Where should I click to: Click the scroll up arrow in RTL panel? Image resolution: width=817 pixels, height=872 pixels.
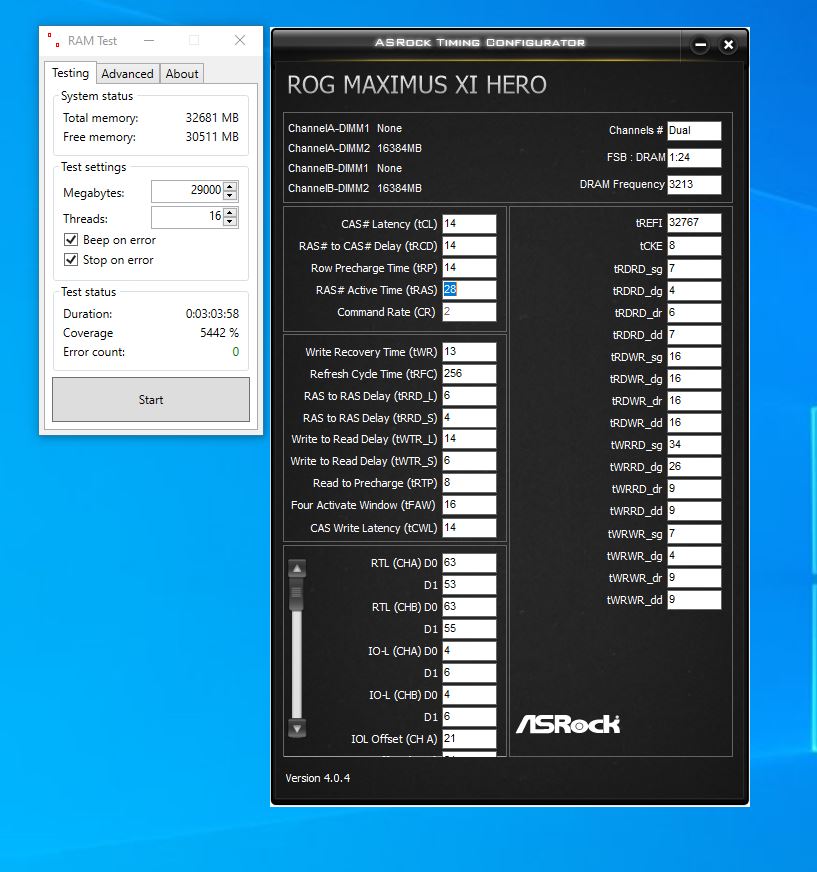point(297,568)
